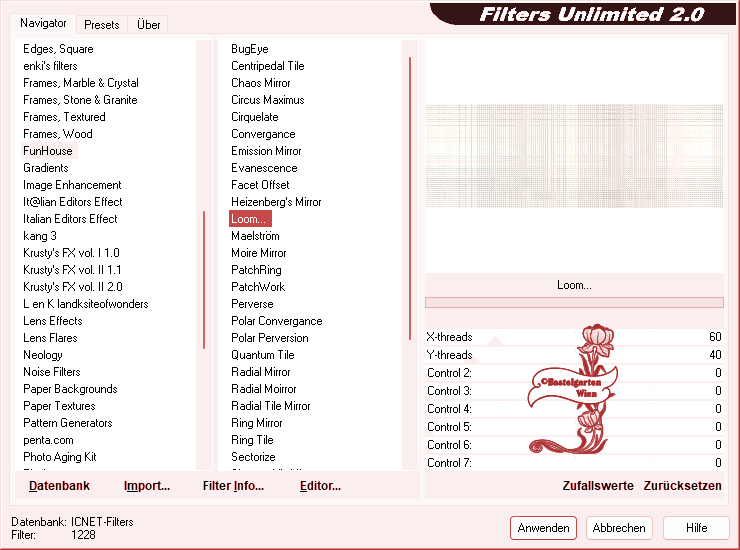This screenshot has width=740, height=550.
Task: Adjust the Y-threads slider
Action: pos(574,355)
